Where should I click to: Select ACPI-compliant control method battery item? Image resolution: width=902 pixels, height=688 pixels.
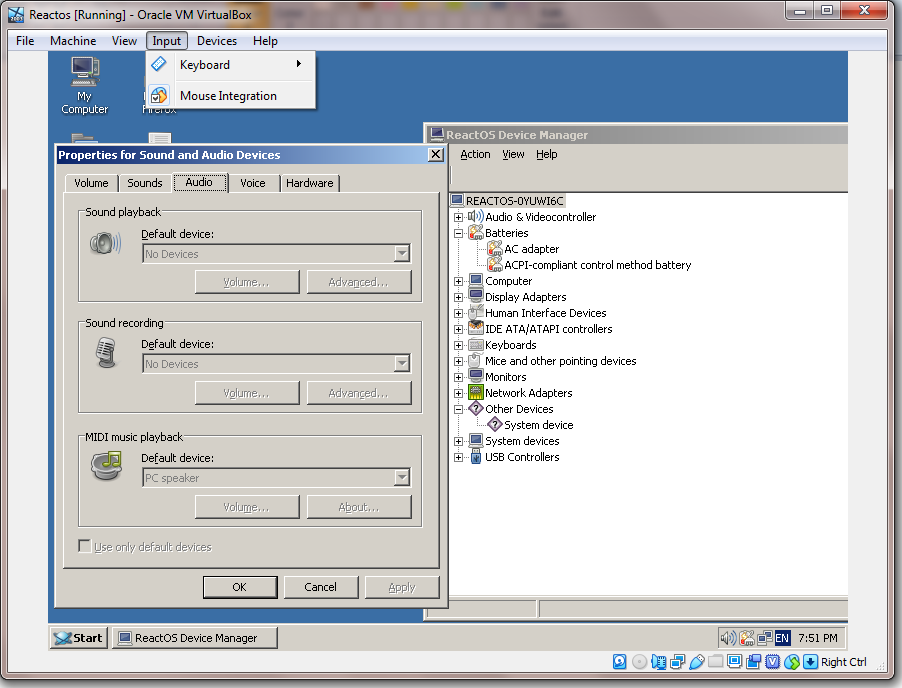(x=597, y=265)
